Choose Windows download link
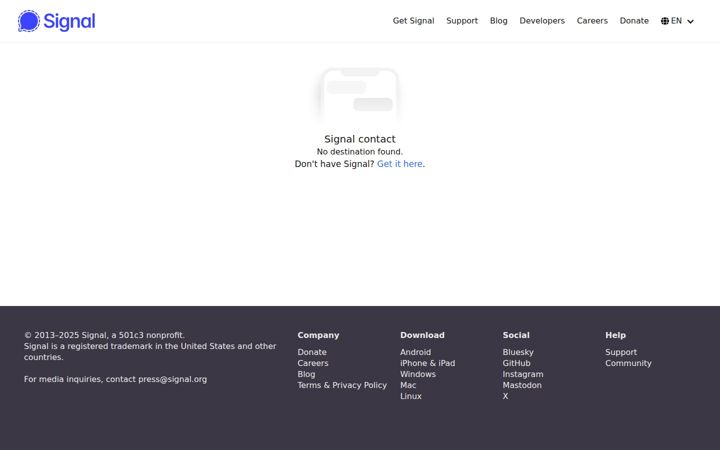The height and width of the screenshot is (450, 720). pos(418,374)
